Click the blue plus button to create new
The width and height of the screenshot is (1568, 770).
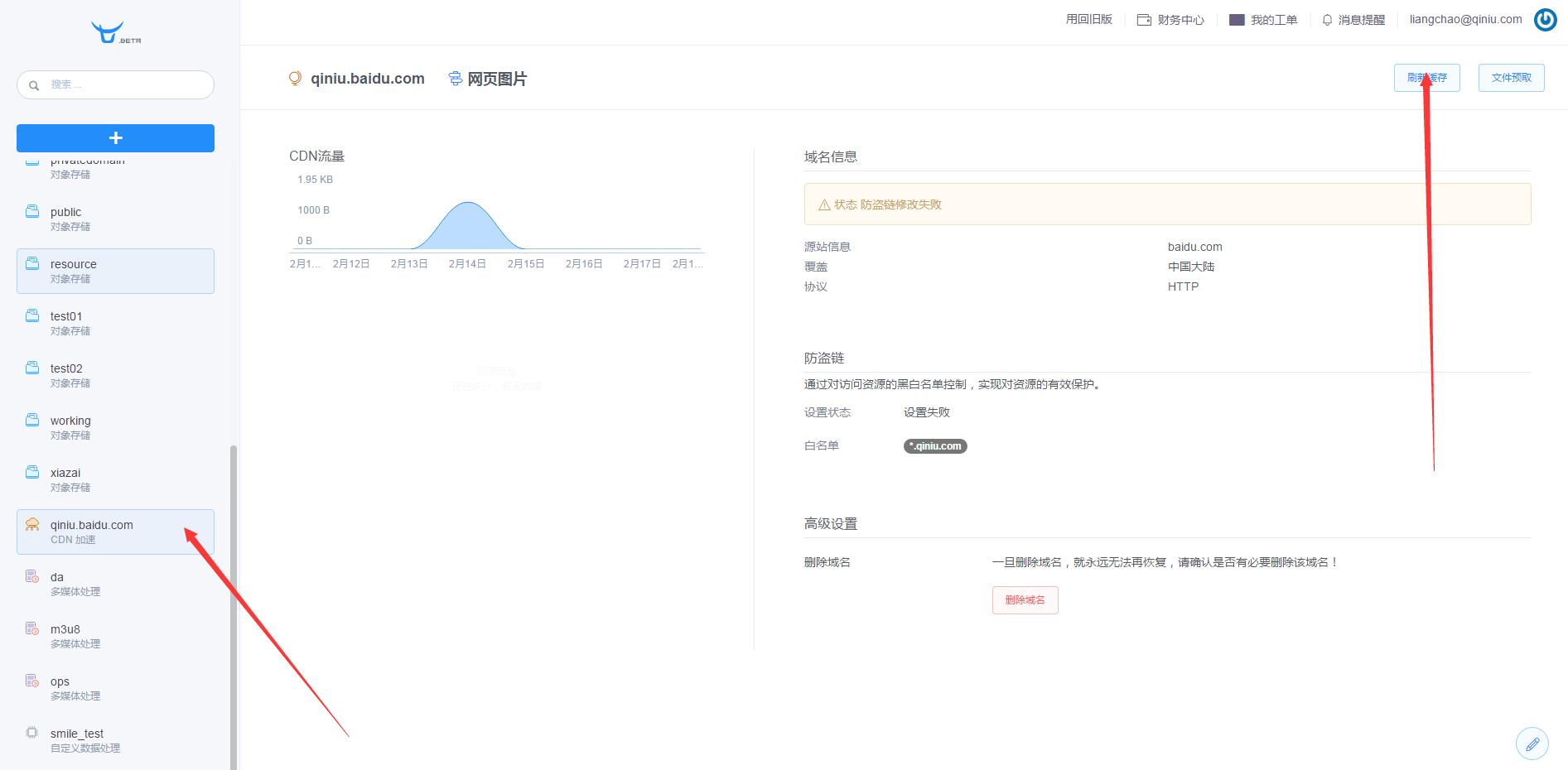114,137
